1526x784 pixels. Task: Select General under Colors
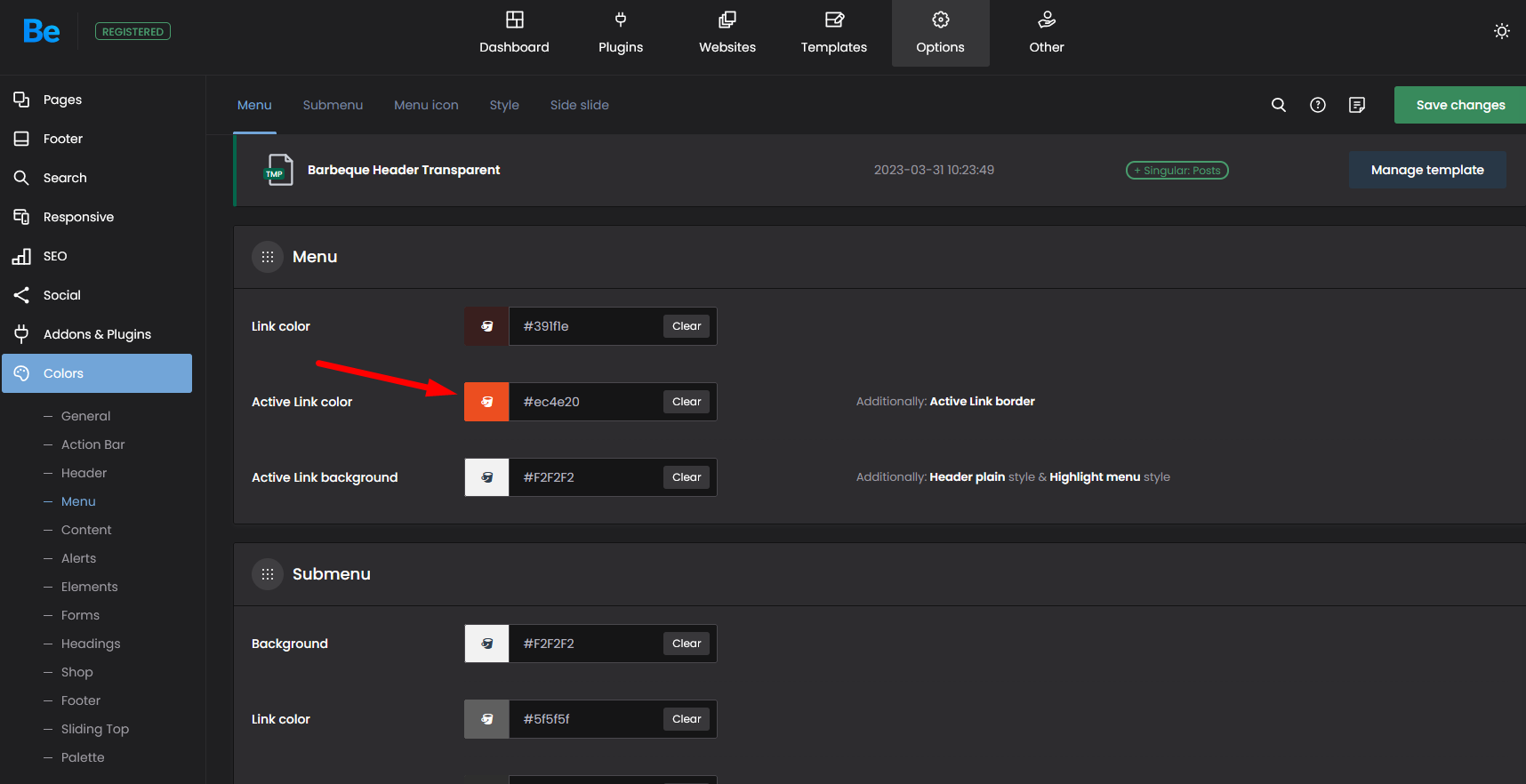[x=85, y=416]
